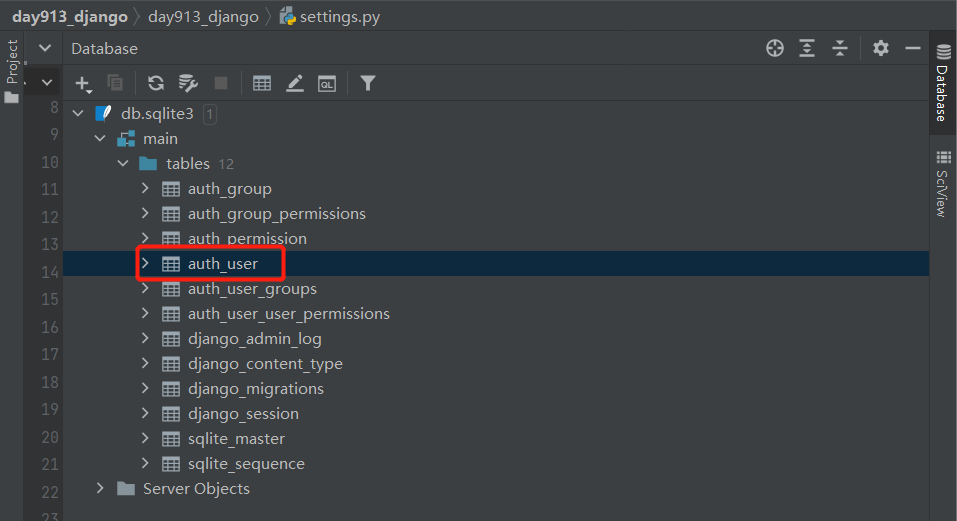
Task: Expand the Server Objects node
Action: (x=99, y=489)
